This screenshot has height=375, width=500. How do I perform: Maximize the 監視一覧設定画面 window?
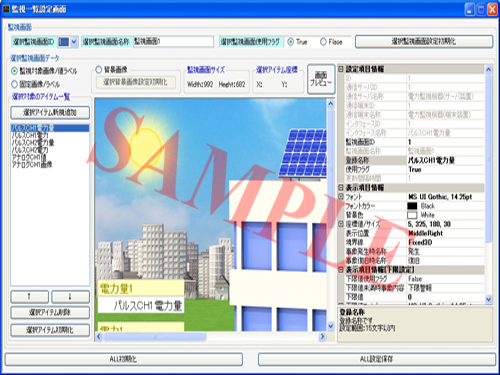pos(481,9)
